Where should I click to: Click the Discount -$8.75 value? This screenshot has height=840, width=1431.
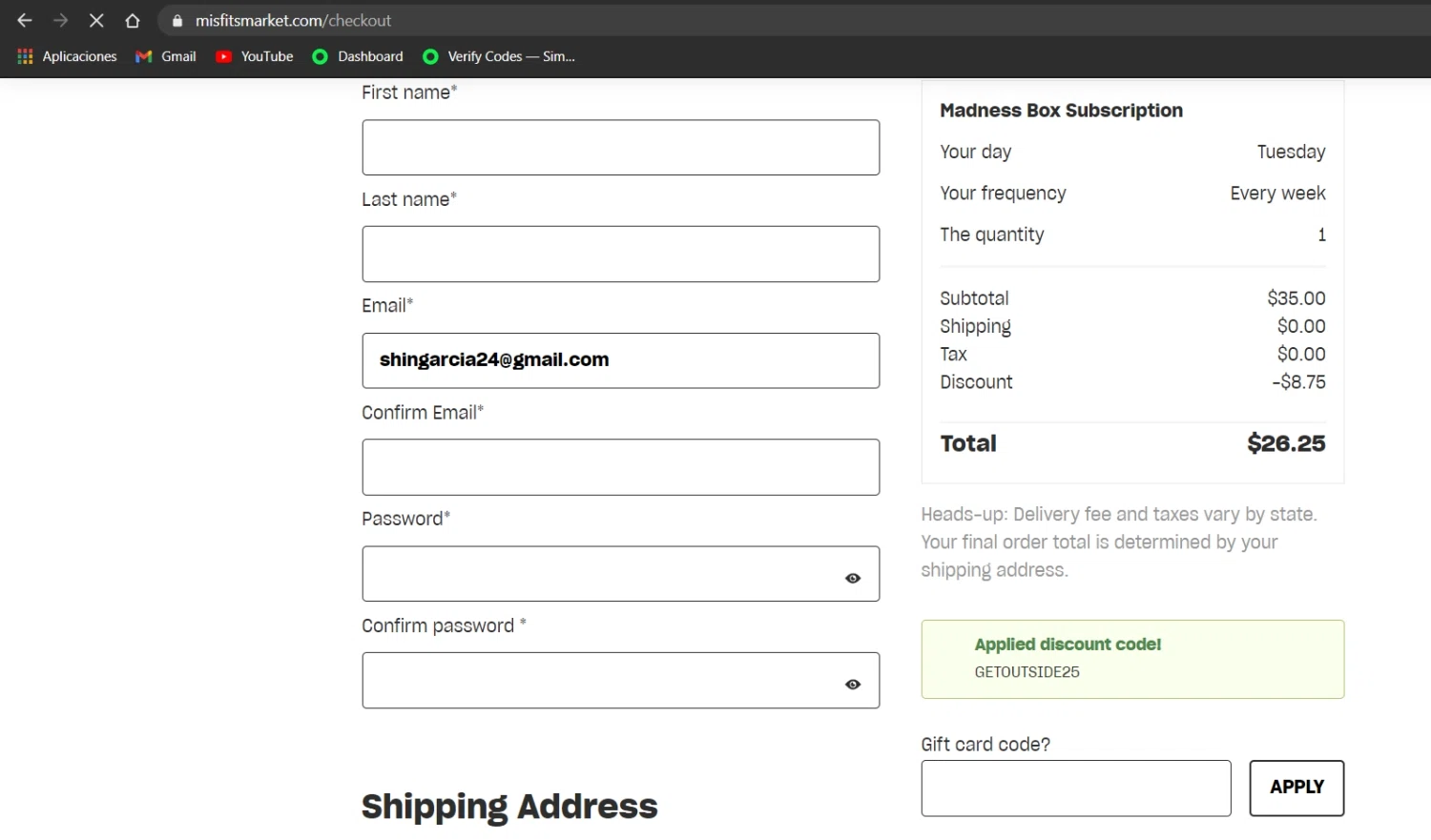point(1298,382)
